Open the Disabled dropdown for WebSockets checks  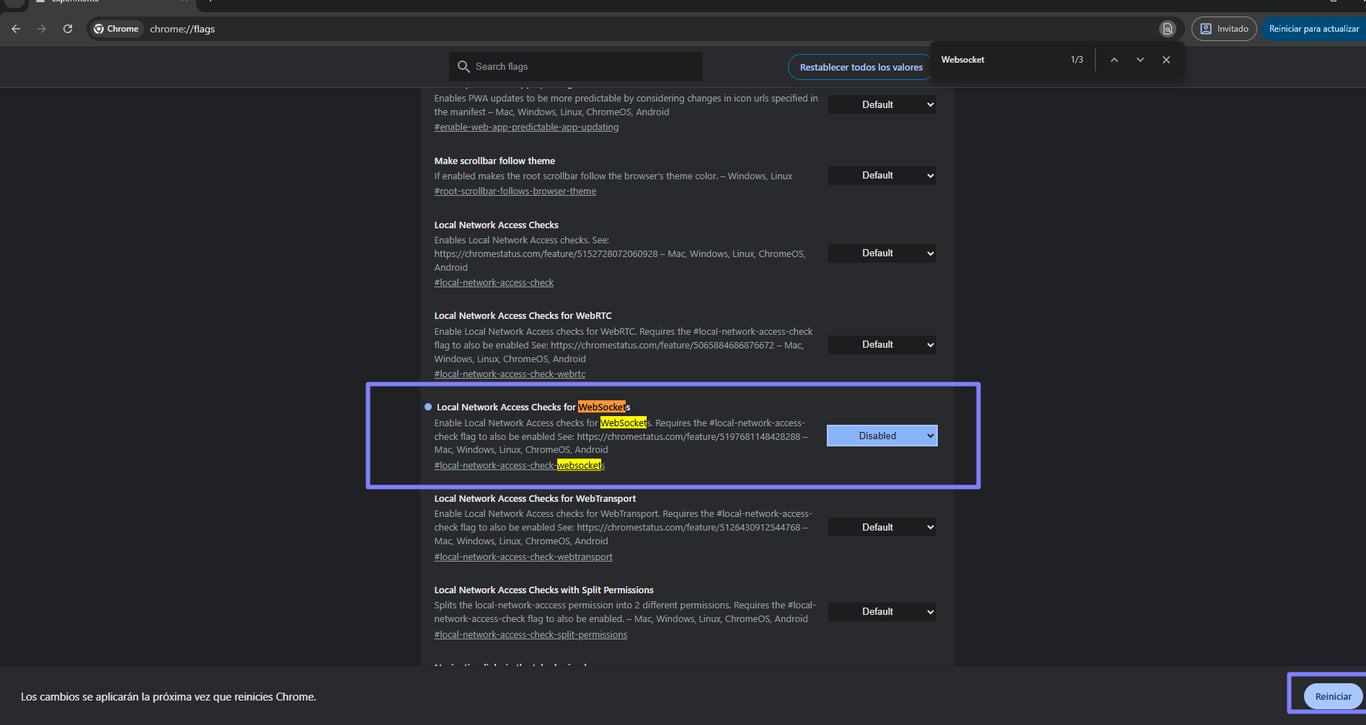(x=882, y=436)
